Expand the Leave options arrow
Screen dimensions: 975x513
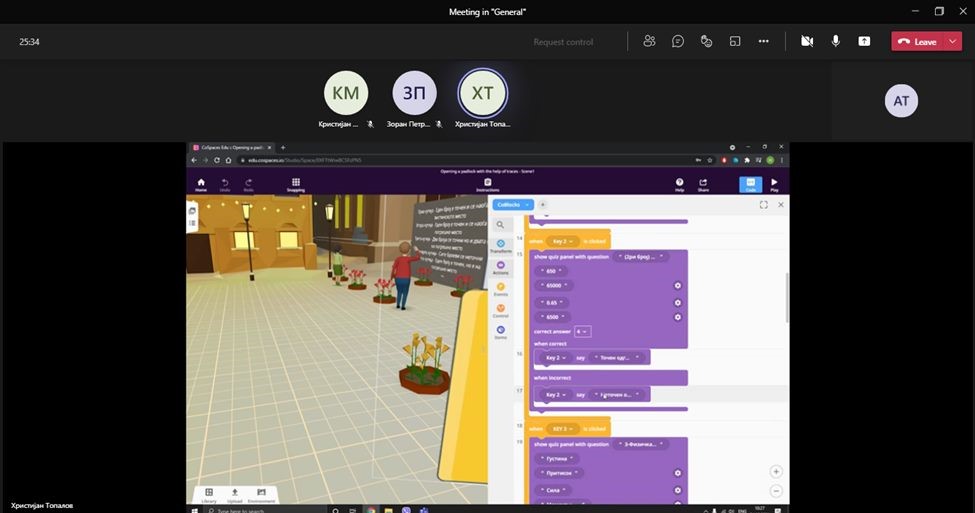coord(953,42)
